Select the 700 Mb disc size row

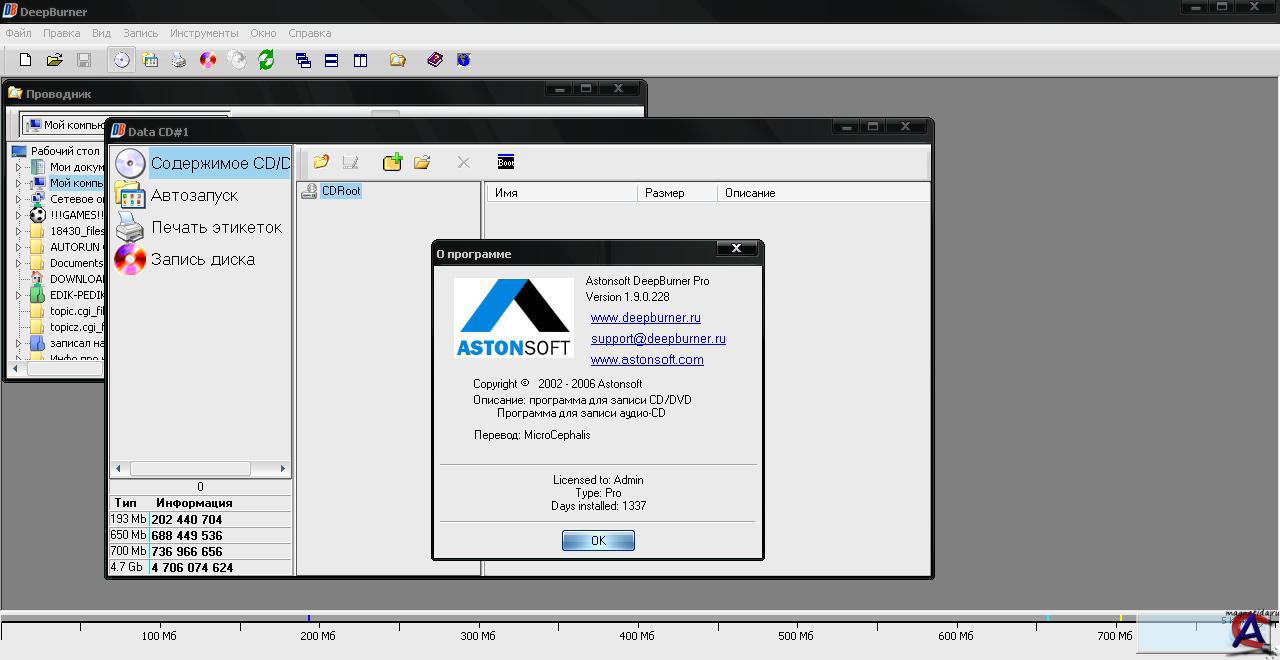[x=200, y=551]
